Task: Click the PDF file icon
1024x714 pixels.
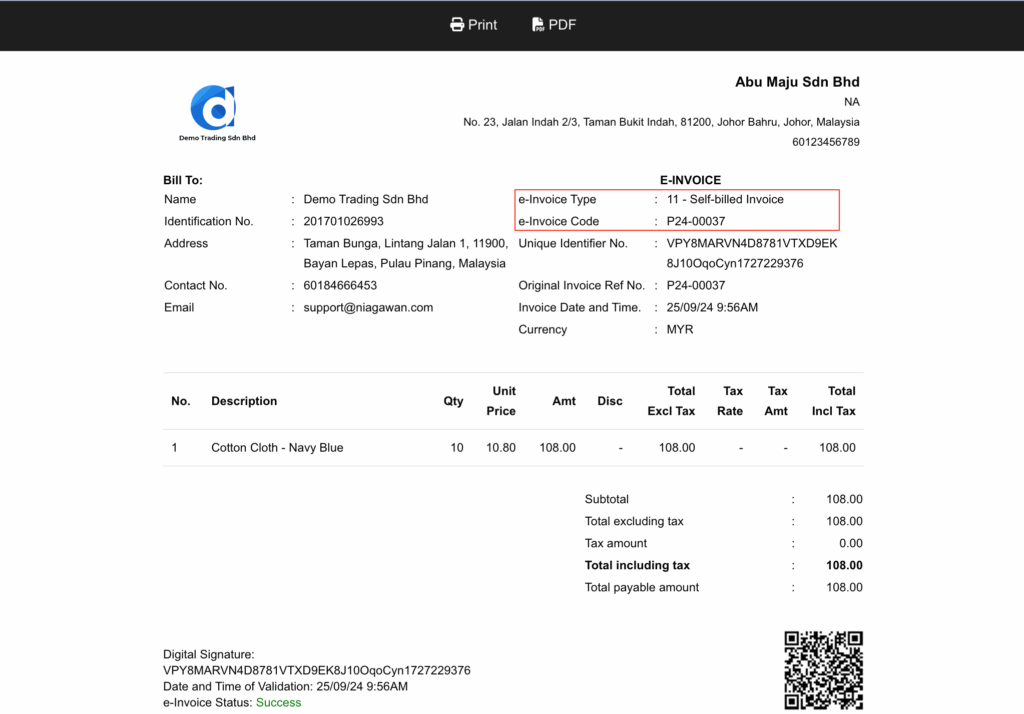Action: [537, 25]
